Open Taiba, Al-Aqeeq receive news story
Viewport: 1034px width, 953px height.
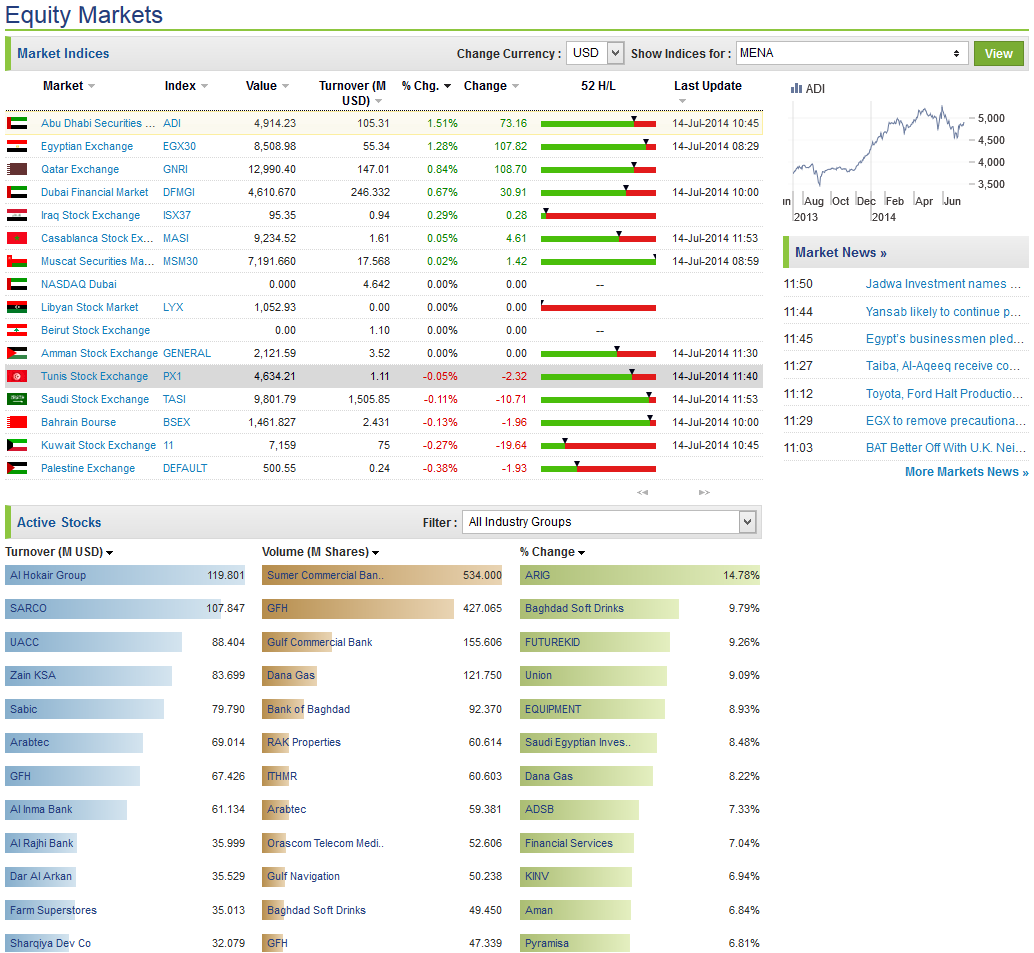943,366
